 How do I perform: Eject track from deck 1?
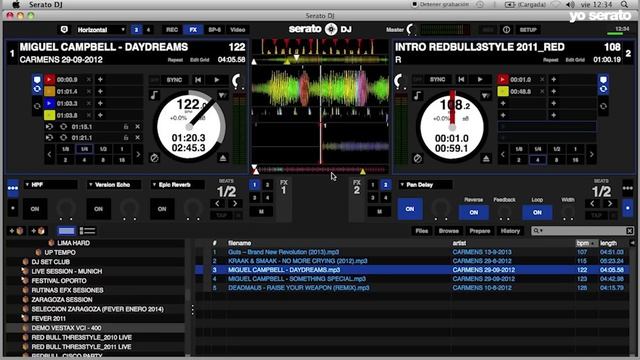(223, 158)
